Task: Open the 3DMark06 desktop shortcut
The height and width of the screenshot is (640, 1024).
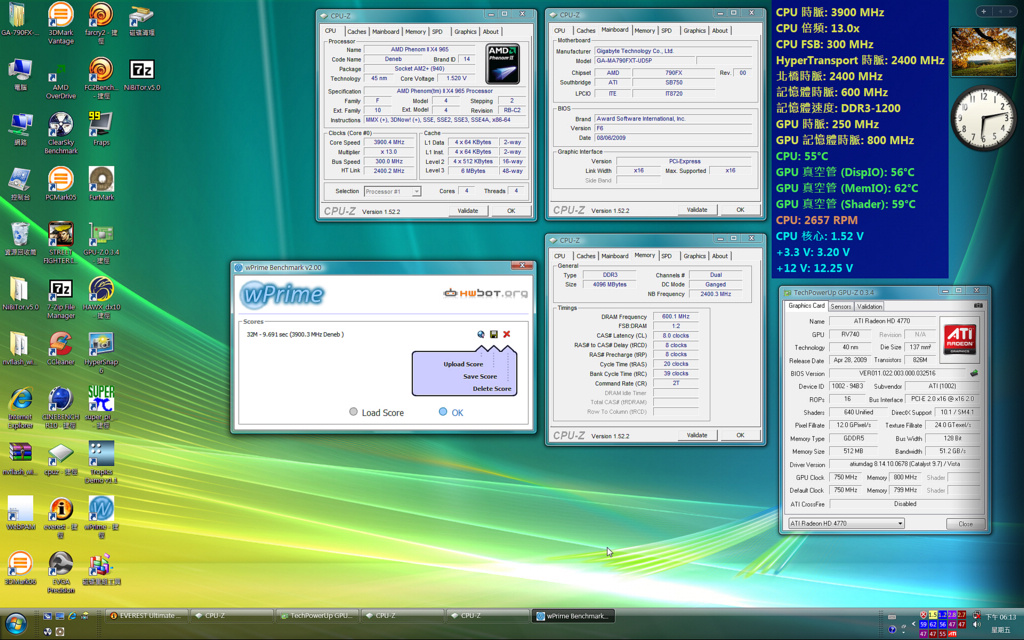Action: 20,568
